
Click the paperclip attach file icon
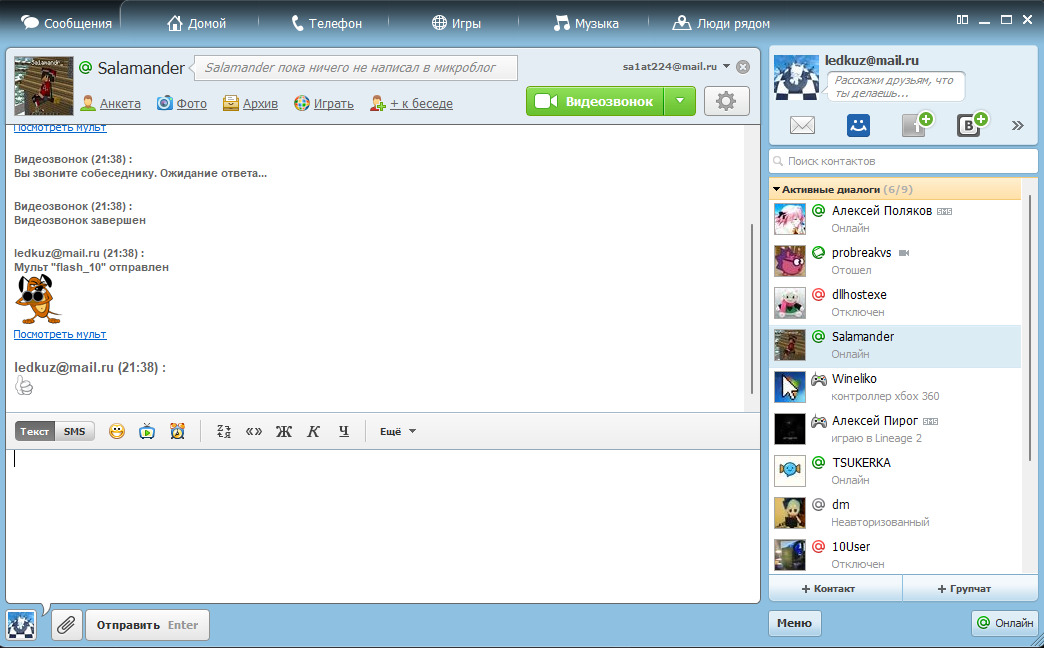[67, 625]
